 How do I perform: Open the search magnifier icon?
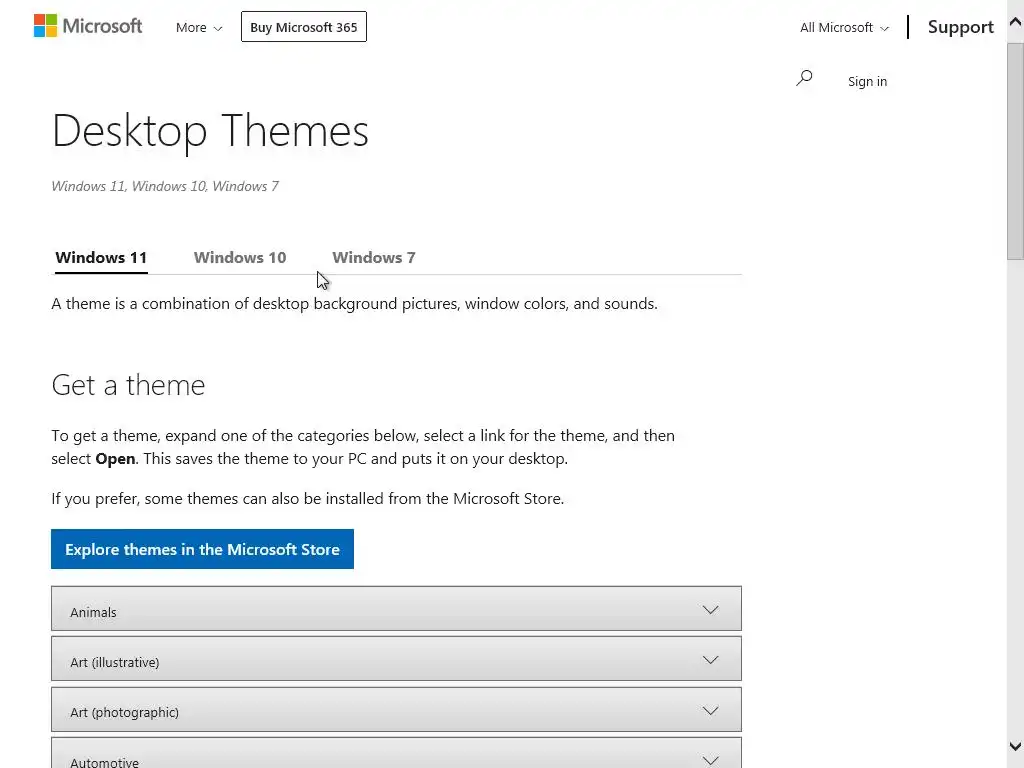point(804,78)
